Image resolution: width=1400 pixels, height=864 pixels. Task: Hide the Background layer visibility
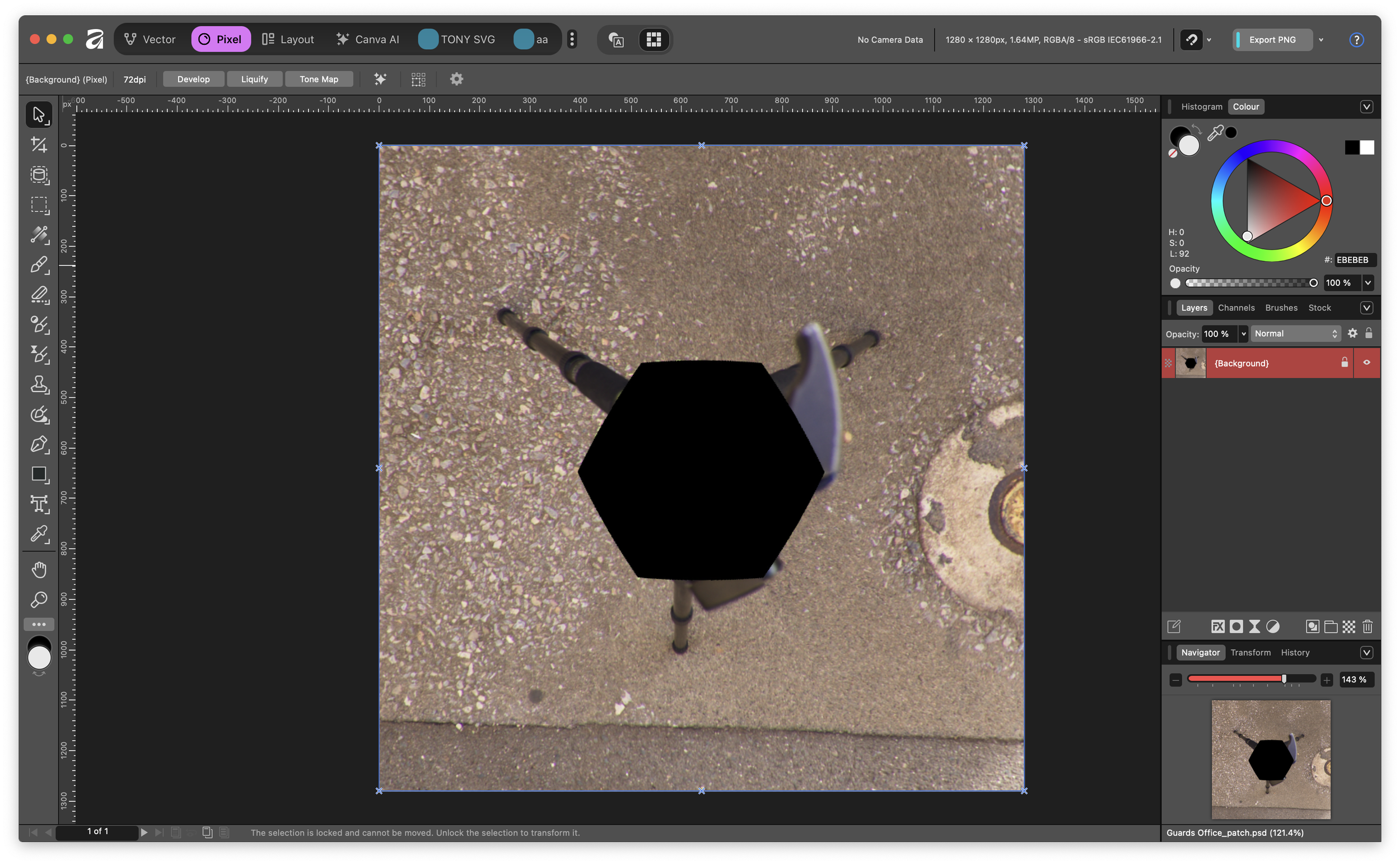[1366, 363]
